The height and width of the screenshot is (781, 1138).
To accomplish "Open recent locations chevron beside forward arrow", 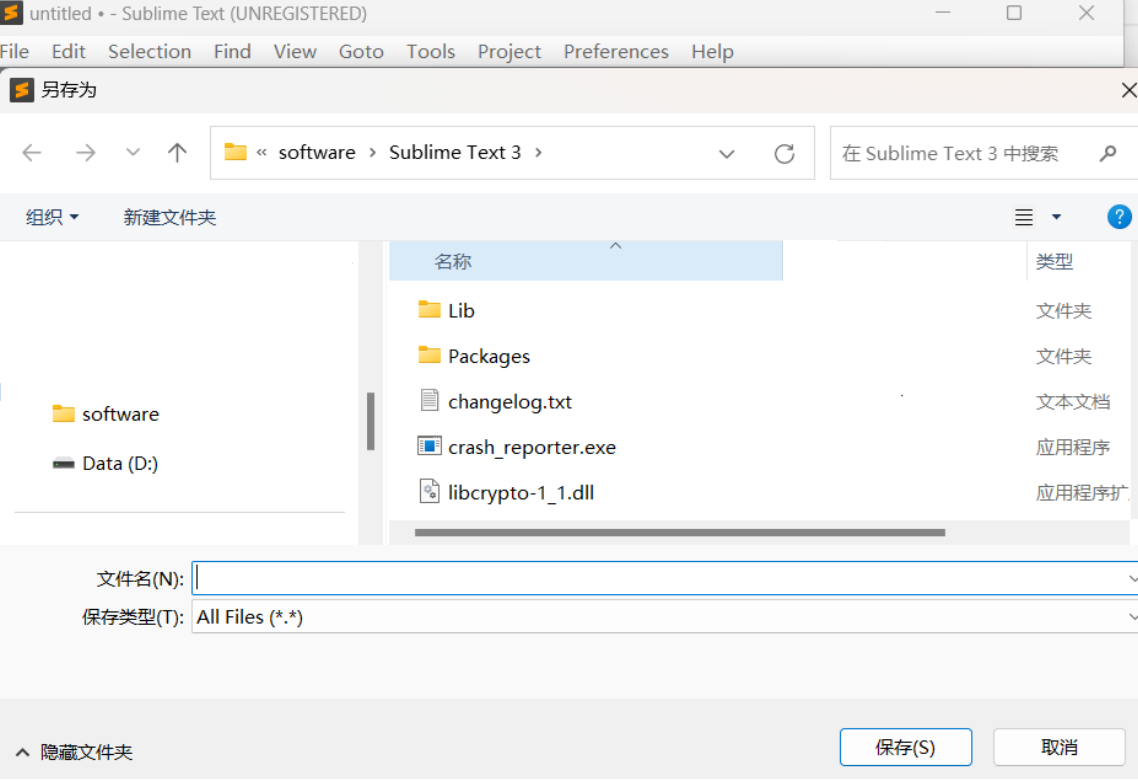I will pos(132,153).
